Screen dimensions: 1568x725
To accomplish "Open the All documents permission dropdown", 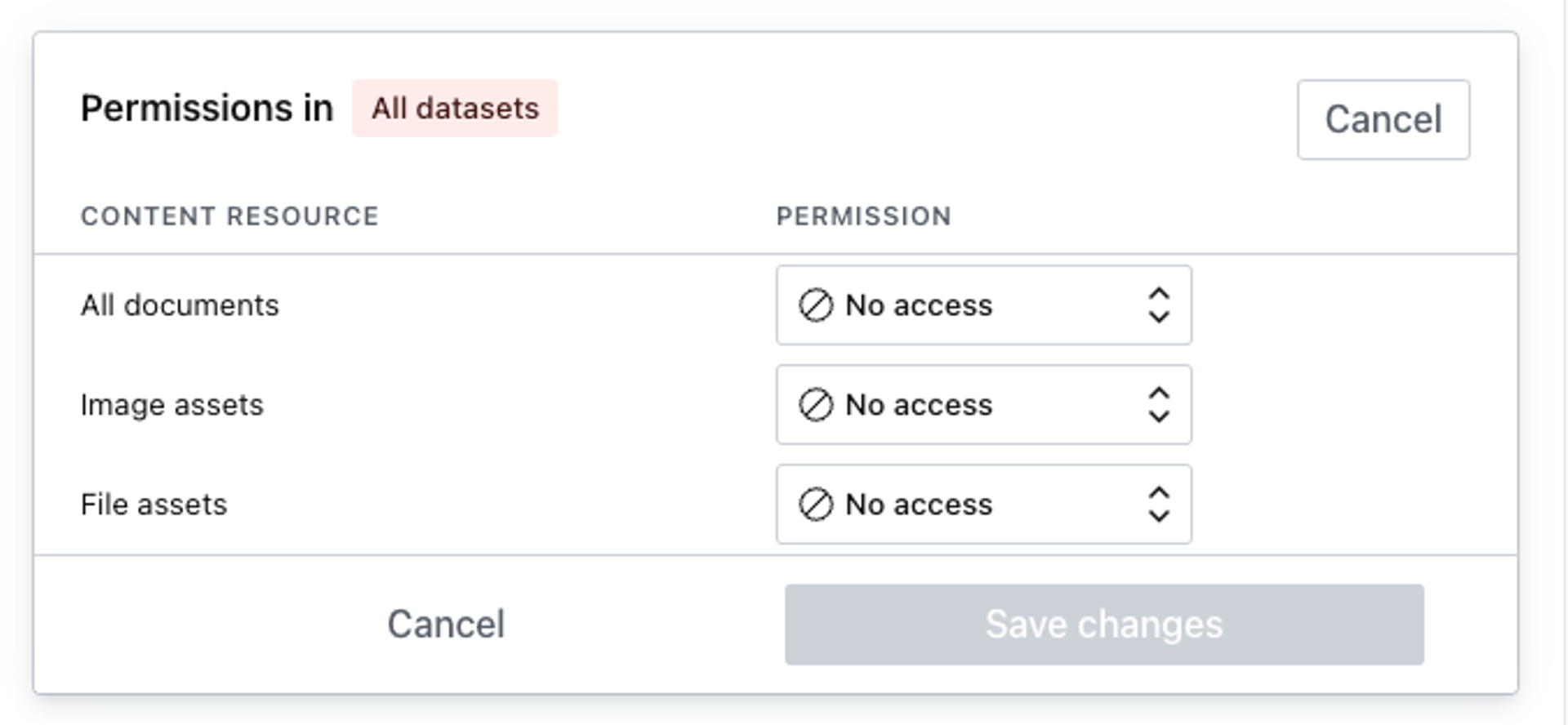I will (983, 305).
